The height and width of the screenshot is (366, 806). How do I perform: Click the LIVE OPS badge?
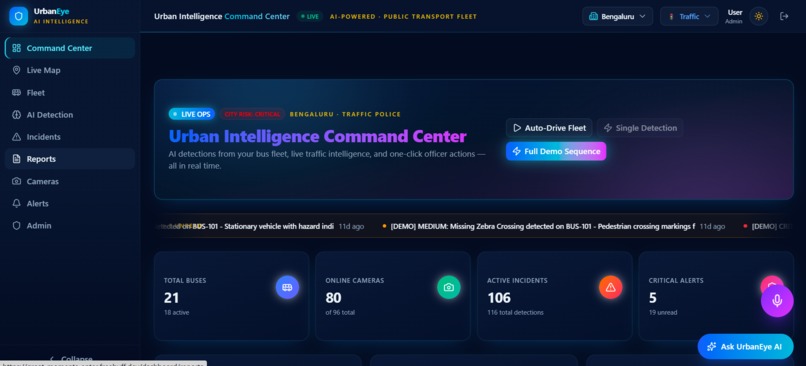[x=193, y=114]
